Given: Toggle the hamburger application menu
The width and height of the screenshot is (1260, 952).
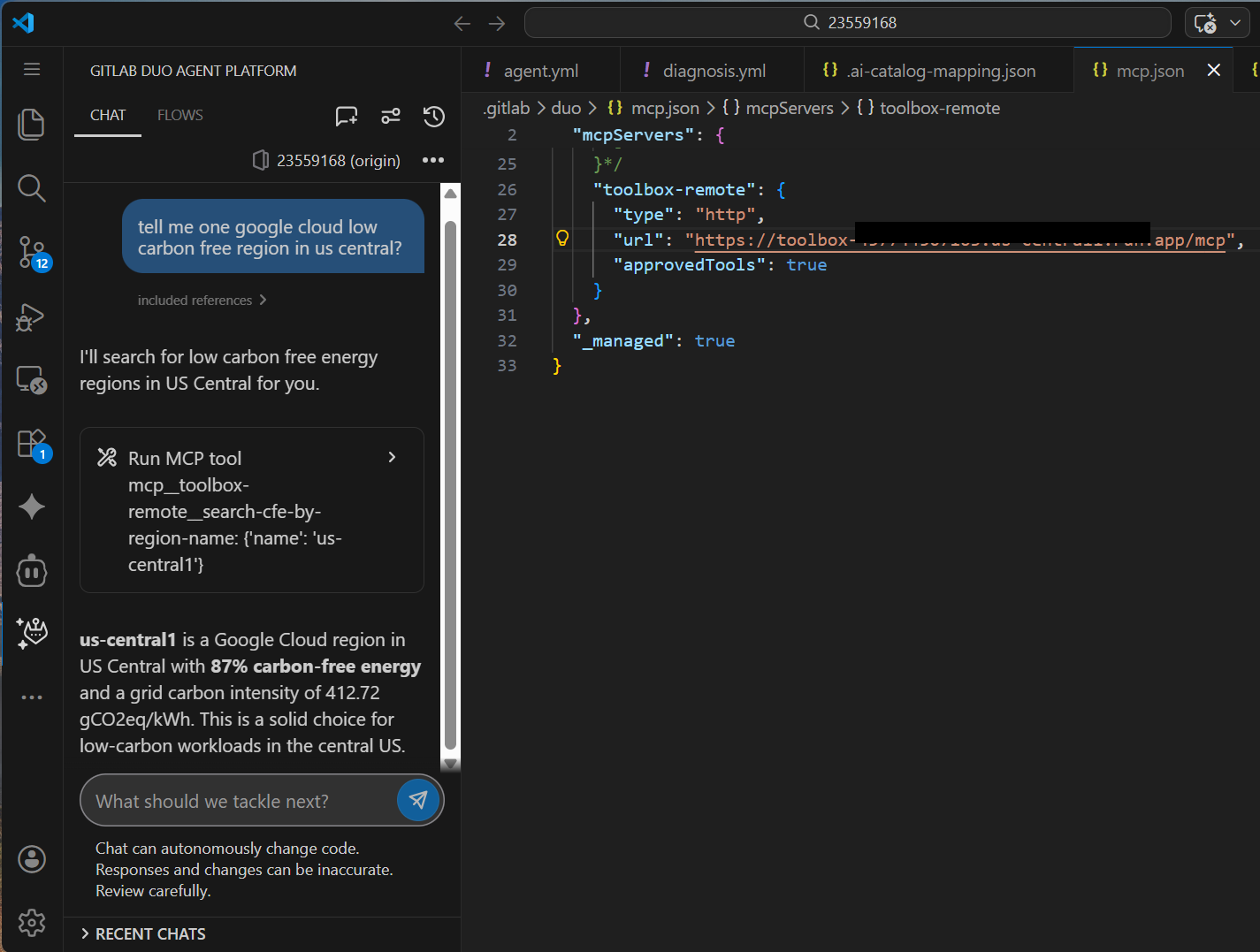Looking at the screenshot, I should tap(32, 69).
